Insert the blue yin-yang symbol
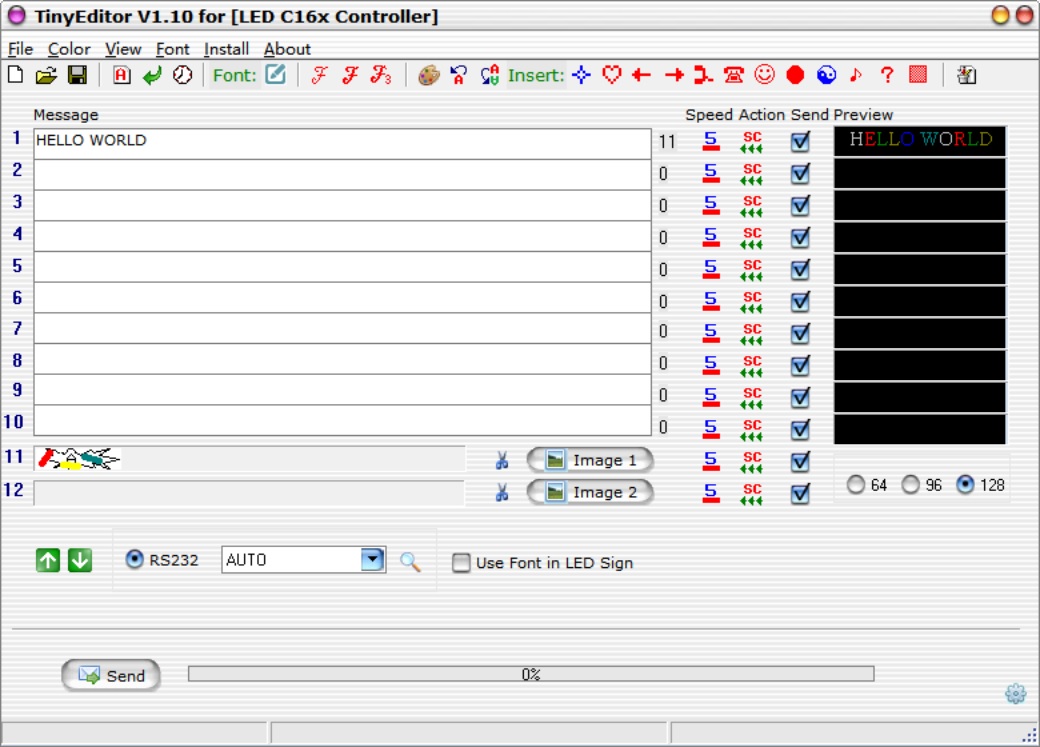Image resolution: width=1040 pixels, height=747 pixels. tap(826, 75)
